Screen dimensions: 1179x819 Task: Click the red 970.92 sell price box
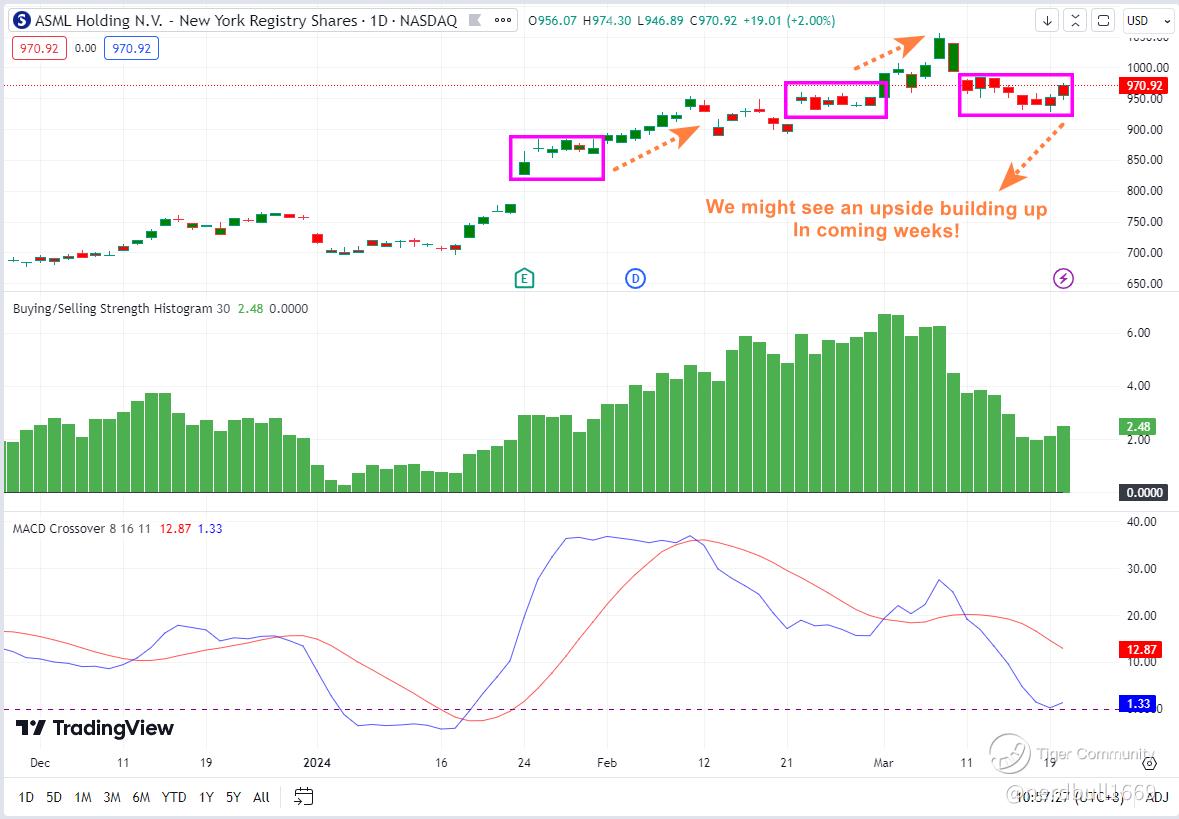(39, 48)
